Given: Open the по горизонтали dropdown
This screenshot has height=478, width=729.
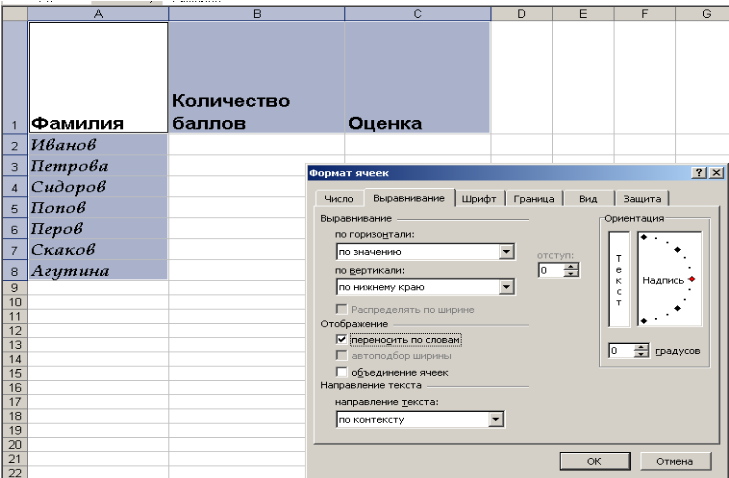Looking at the screenshot, I should click(x=506, y=252).
